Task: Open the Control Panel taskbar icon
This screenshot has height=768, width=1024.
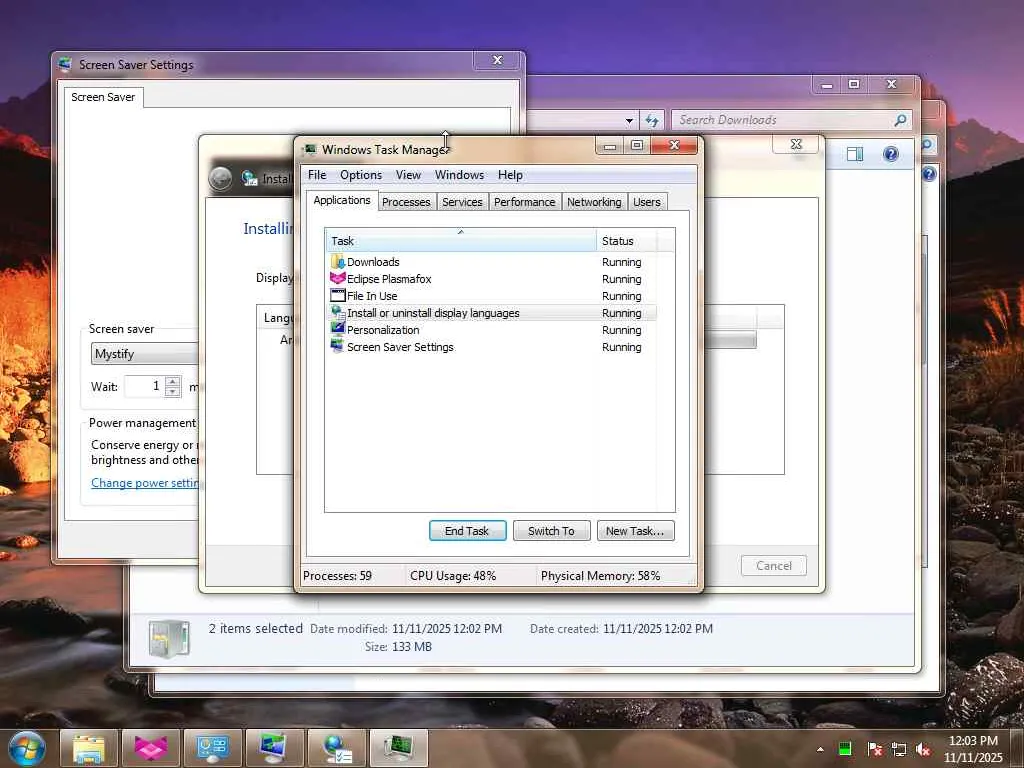Action: pos(213,748)
